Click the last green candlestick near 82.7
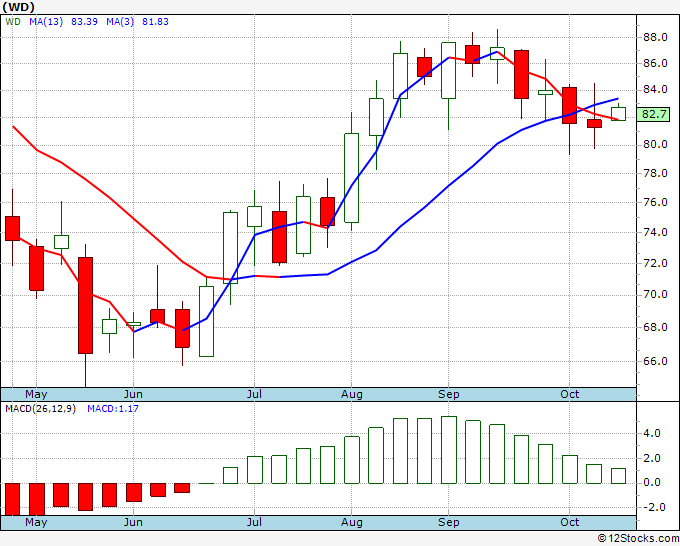Screen dimensions: 680x546 [618, 114]
